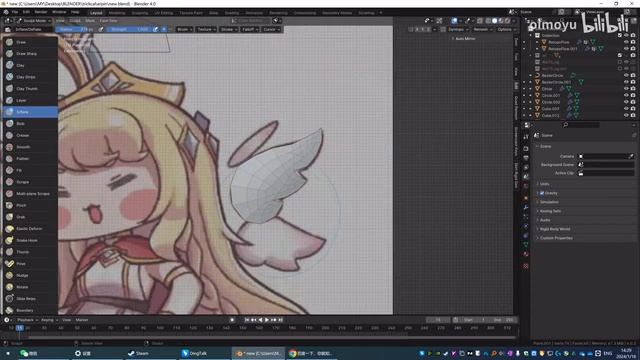Select the Scrape brush
This screenshot has width=640, height=360.
click(31, 182)
